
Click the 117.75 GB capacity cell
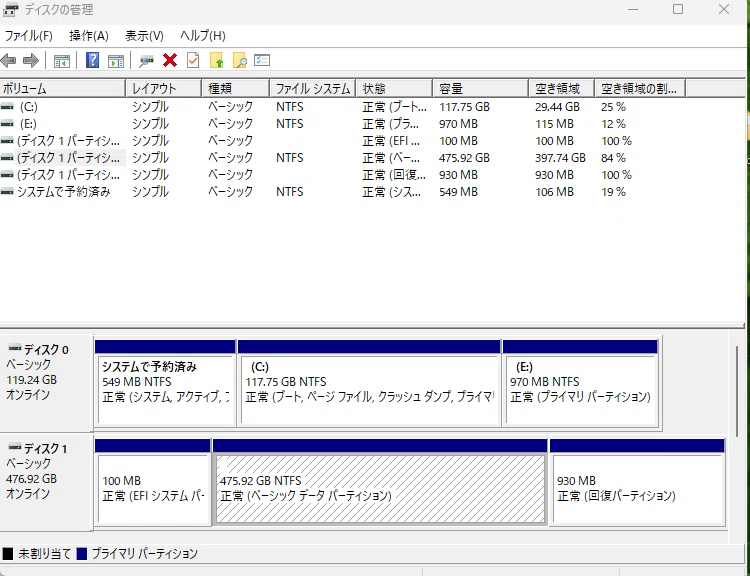pos(464,107)
